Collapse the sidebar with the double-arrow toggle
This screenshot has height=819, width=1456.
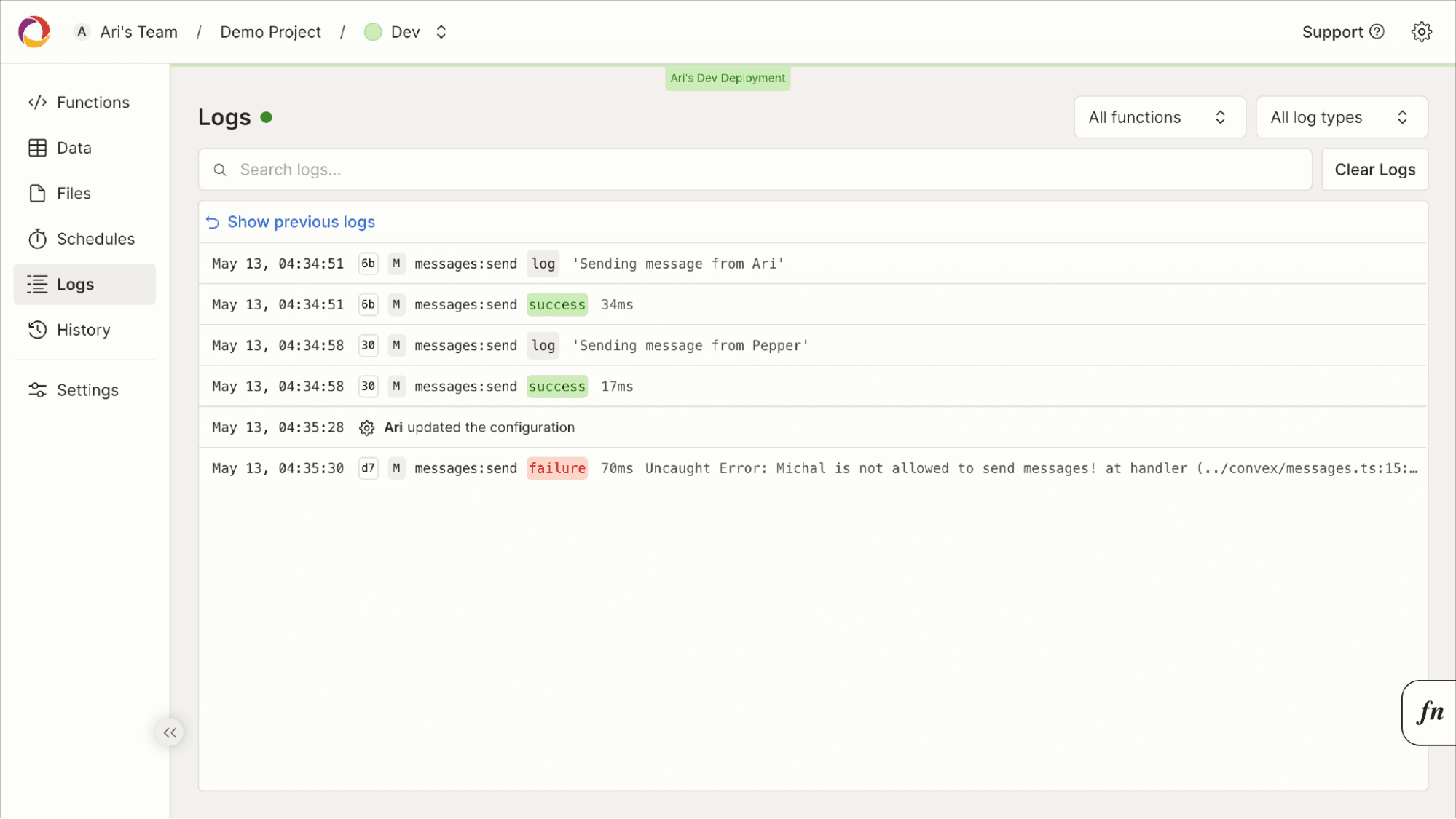pos(170,732)
